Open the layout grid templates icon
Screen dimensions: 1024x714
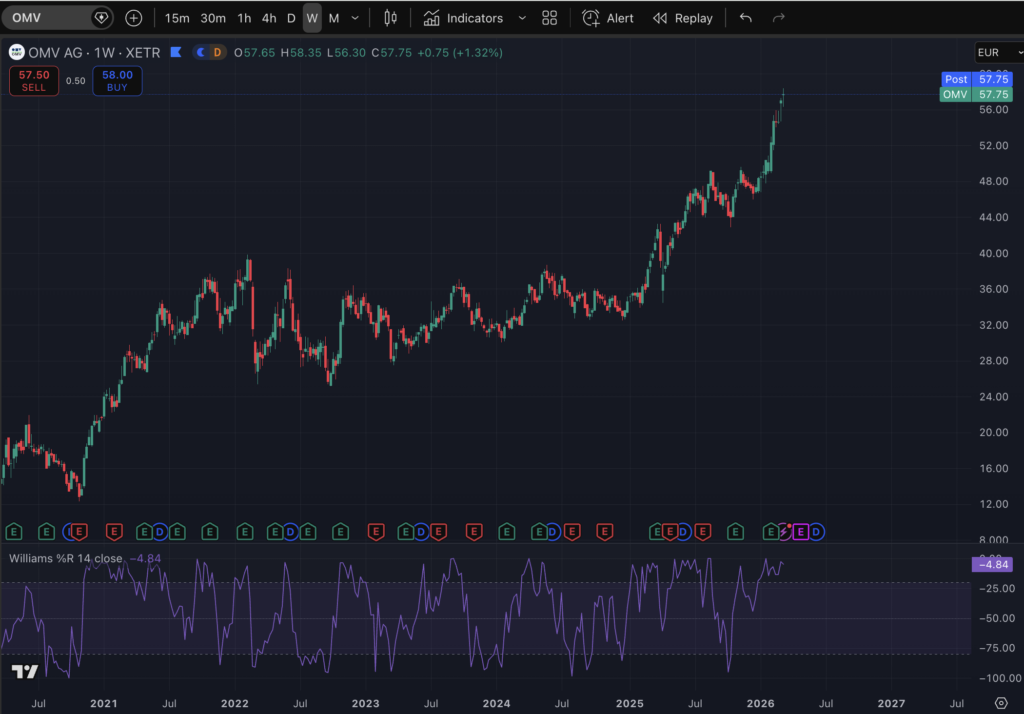(x=549, y=18)
